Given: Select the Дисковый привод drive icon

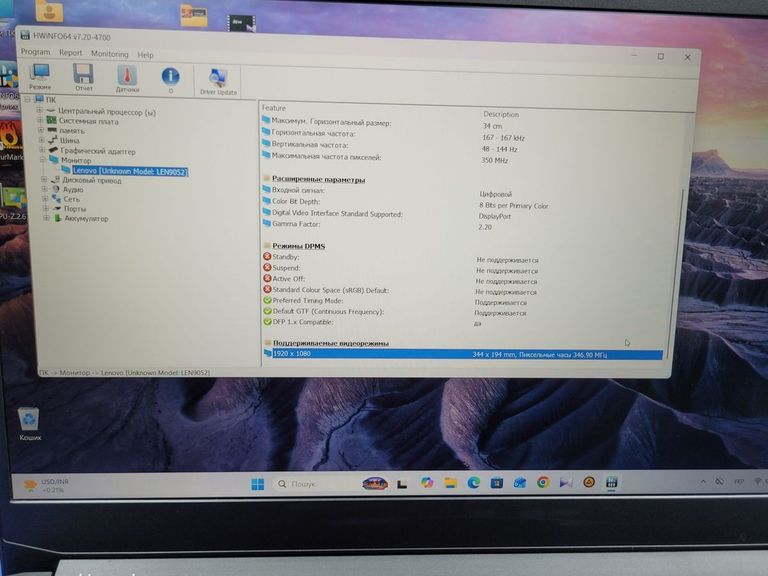Looking at the screenshot, I should pyautogui.click(x=55, y=179).
